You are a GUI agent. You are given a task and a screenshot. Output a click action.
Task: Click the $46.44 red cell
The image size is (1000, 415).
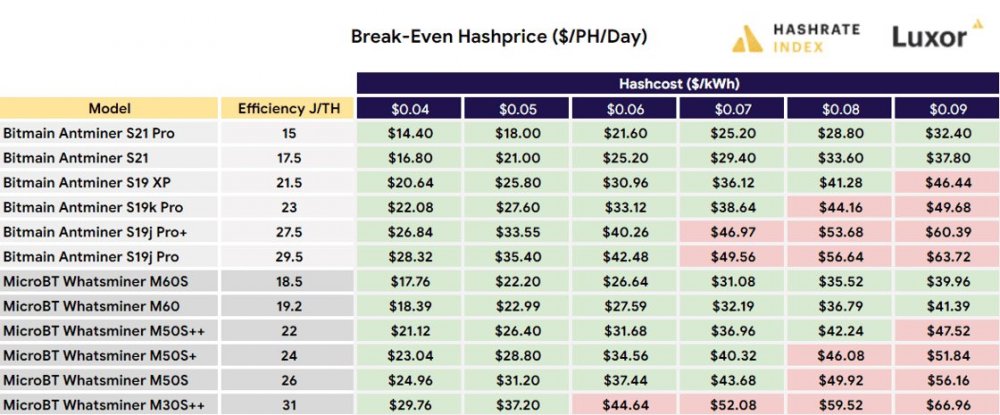(946, 183)
